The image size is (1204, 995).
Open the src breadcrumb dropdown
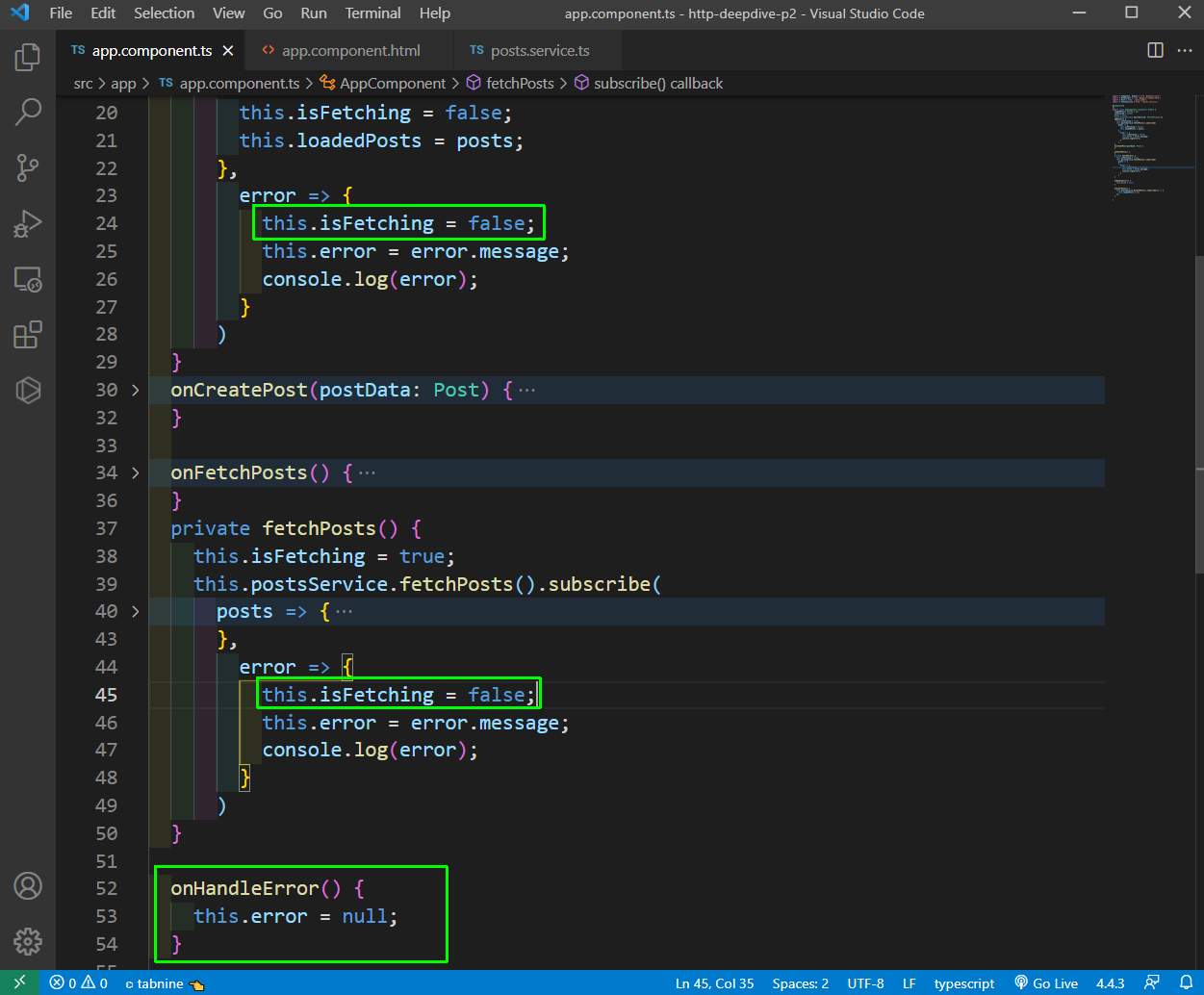pos(84,84)
